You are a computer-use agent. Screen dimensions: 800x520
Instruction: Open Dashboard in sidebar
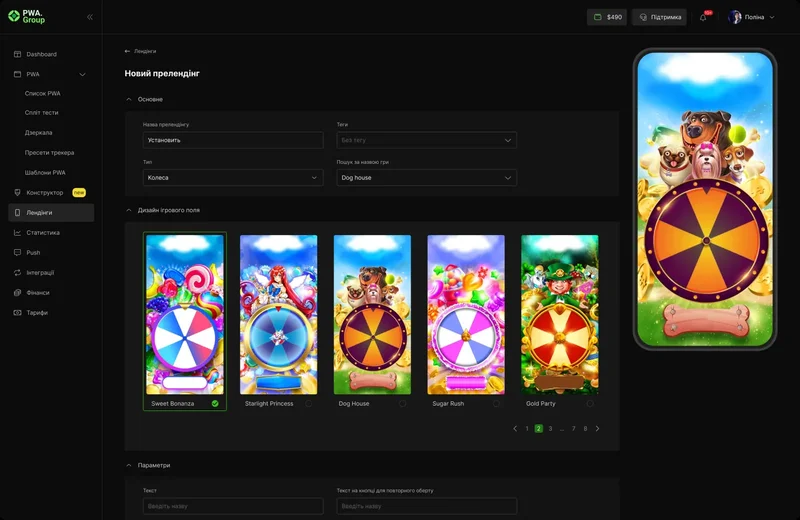point(41,54)
